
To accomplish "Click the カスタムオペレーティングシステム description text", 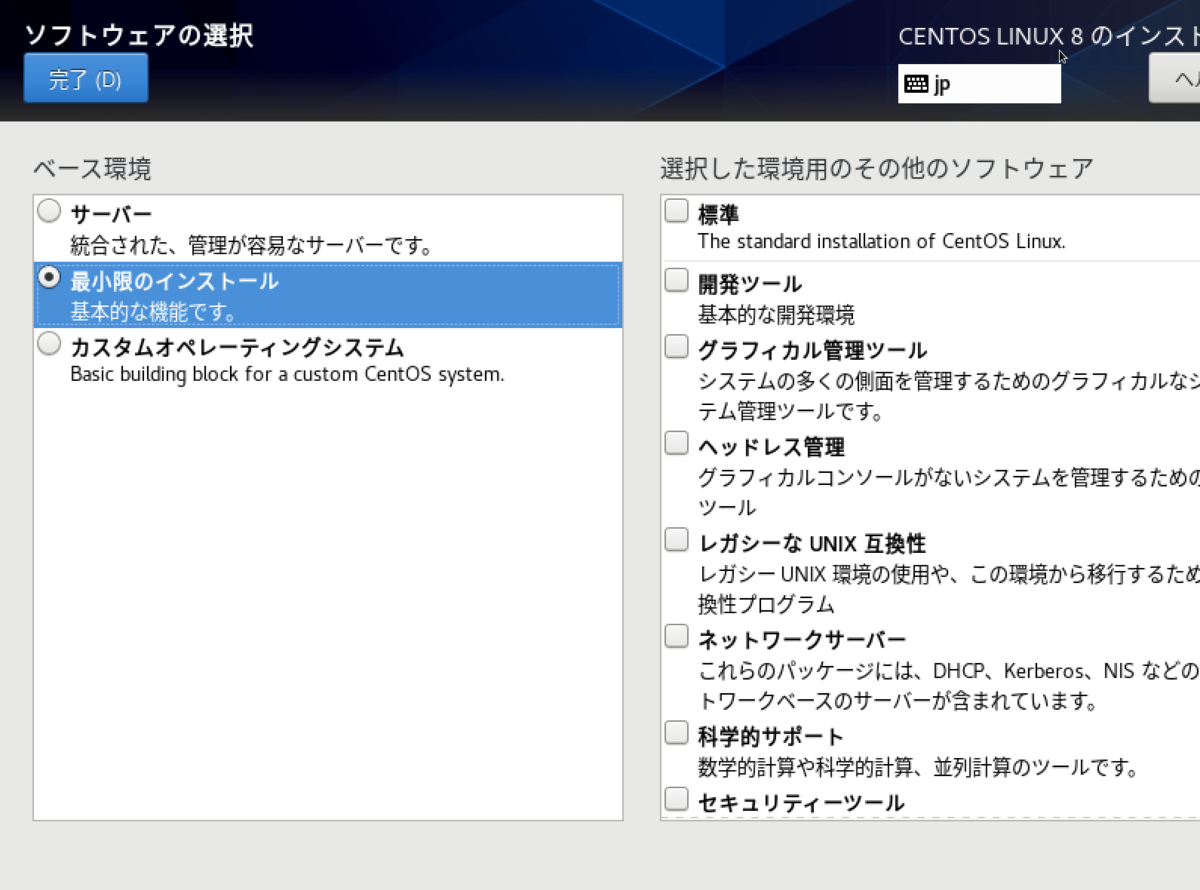I will tap(286, 374).
